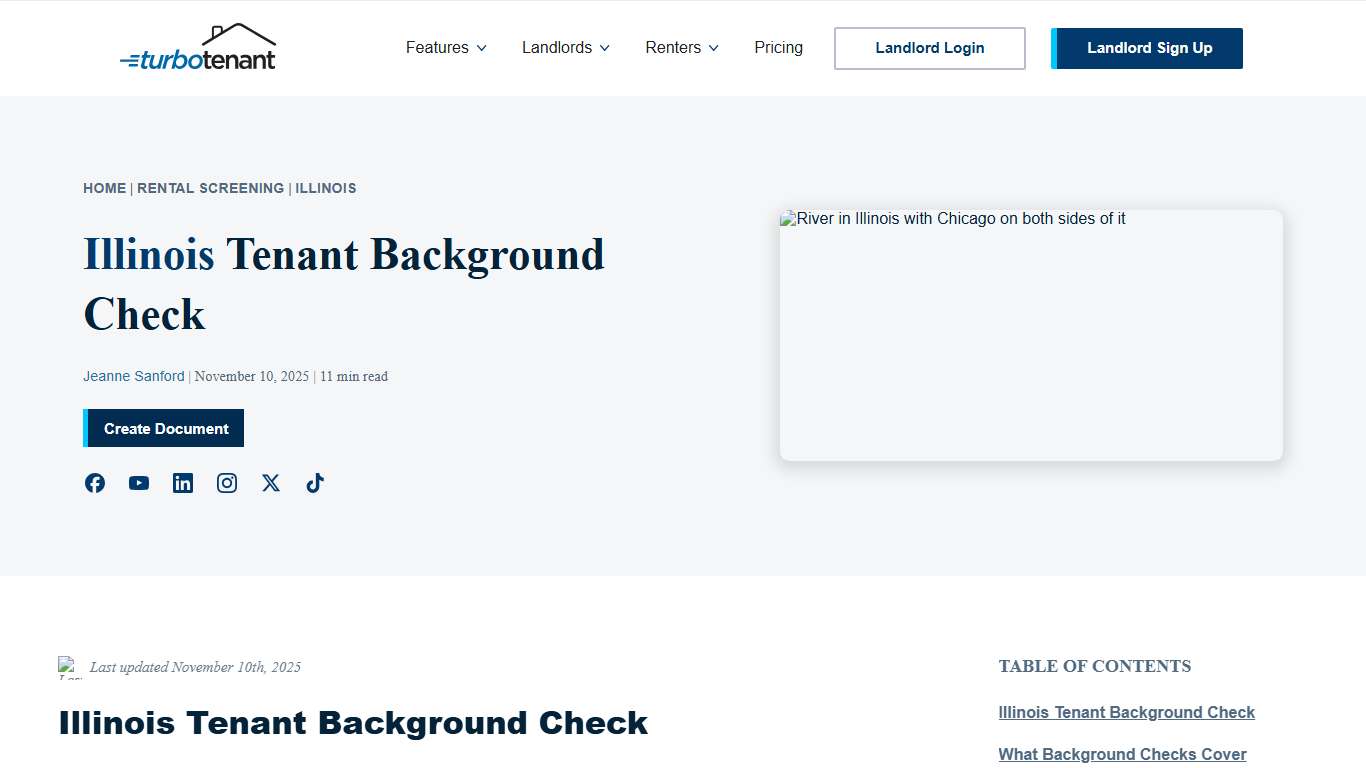Click the Landlord Login button
This screenshot has height=768, width=1366.
pyautogui.click(x=929, y=48)
